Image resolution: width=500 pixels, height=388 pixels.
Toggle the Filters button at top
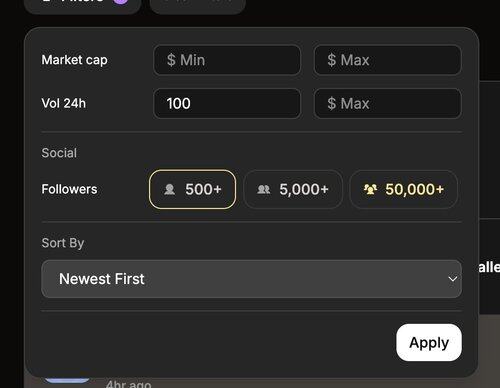coord(82,5)
